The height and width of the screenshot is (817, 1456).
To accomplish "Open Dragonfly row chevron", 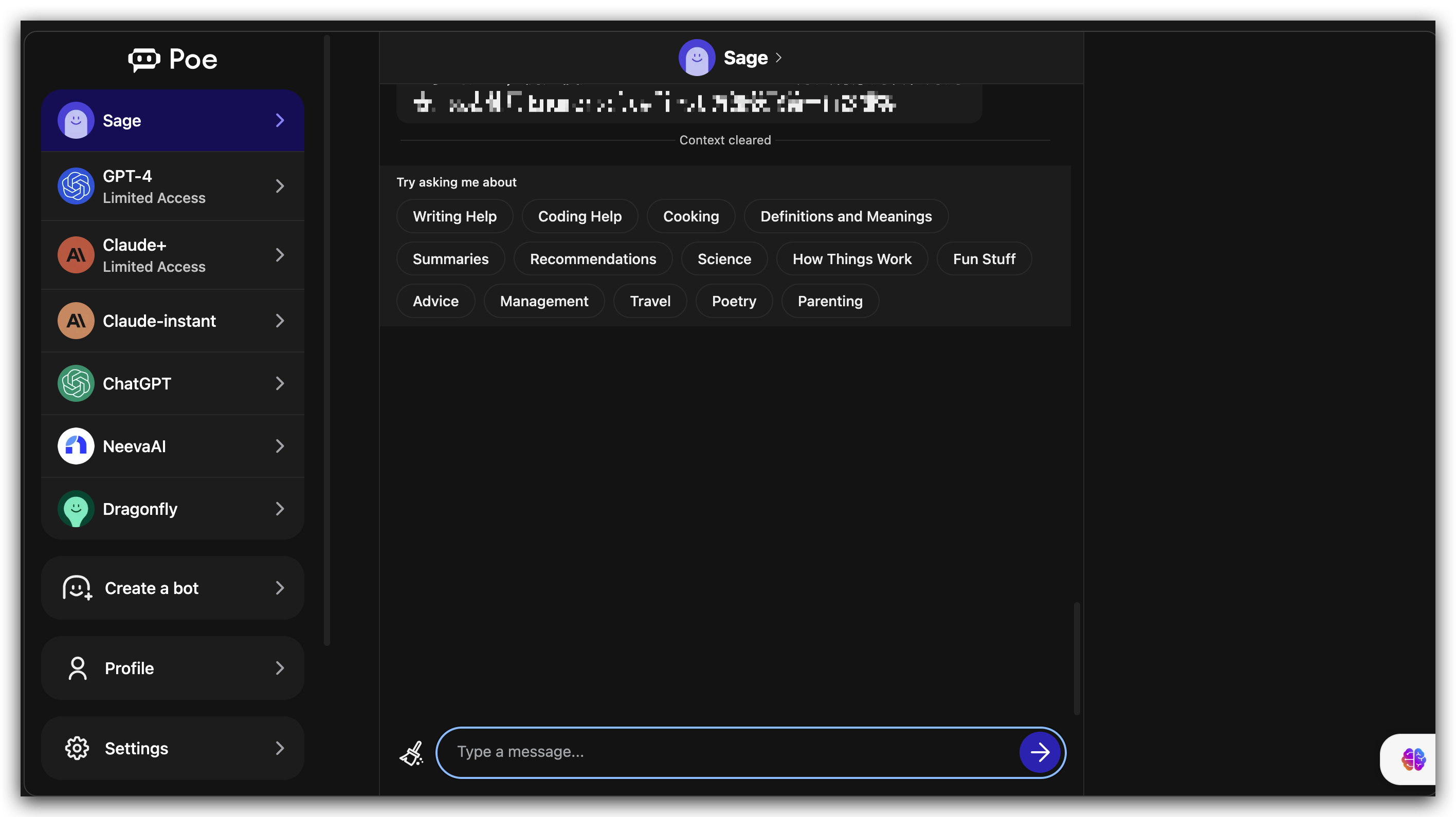I will (280, 509).
